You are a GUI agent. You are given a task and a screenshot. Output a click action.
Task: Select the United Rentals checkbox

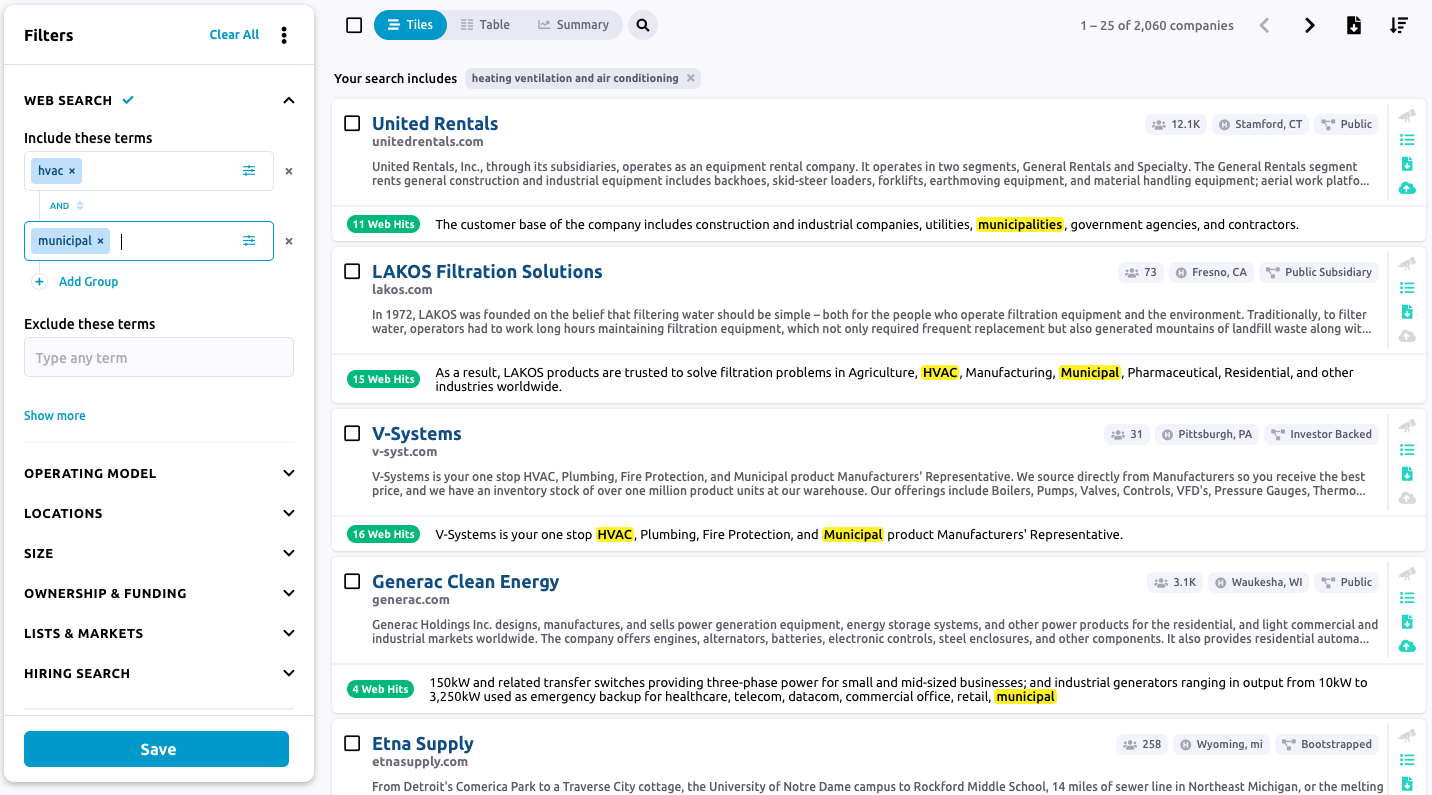tap(352, 123)
